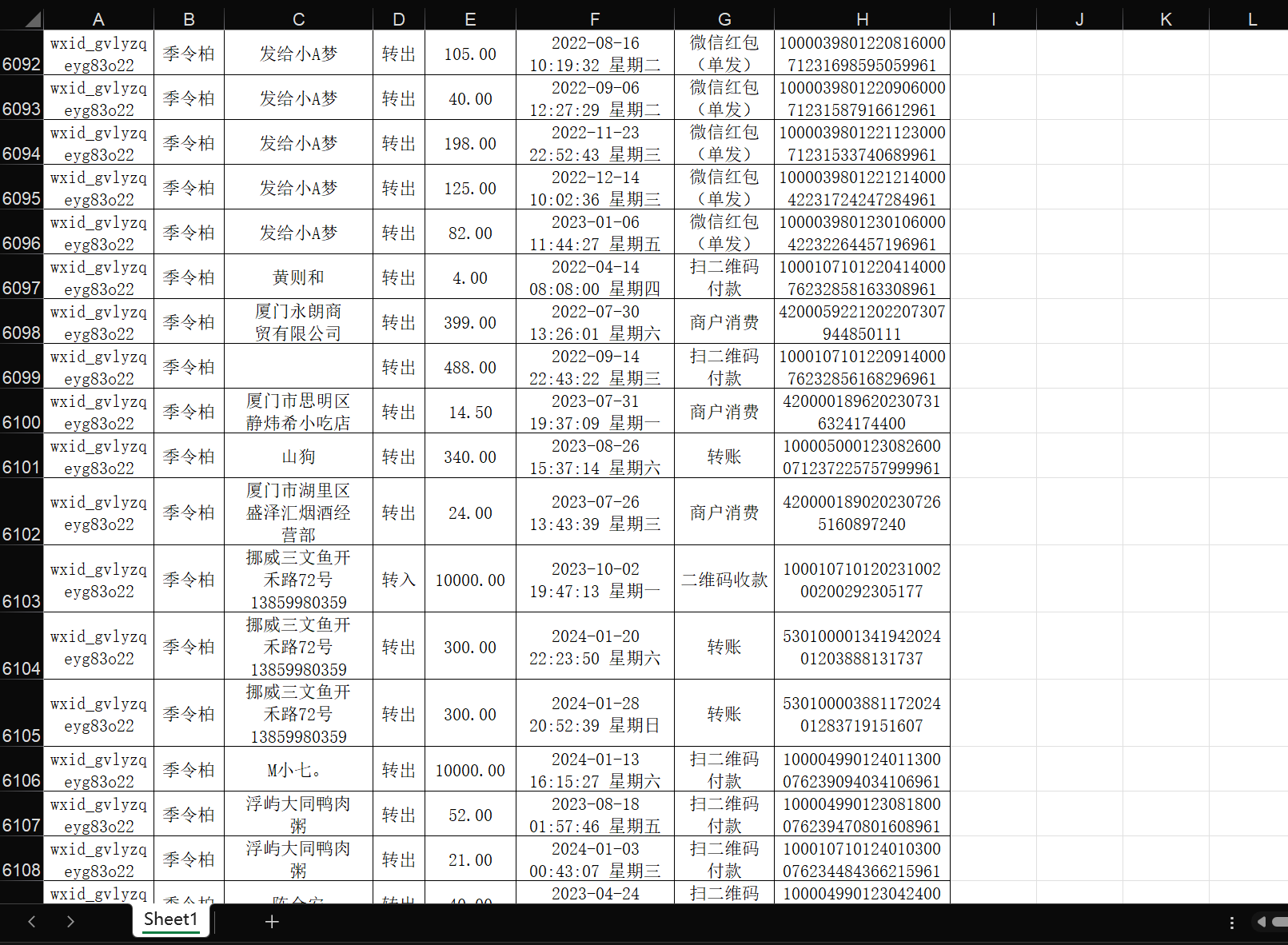Click cell with amount 198.00
The width and height of the screenshot is (1288, 945).
coord(470,144)
